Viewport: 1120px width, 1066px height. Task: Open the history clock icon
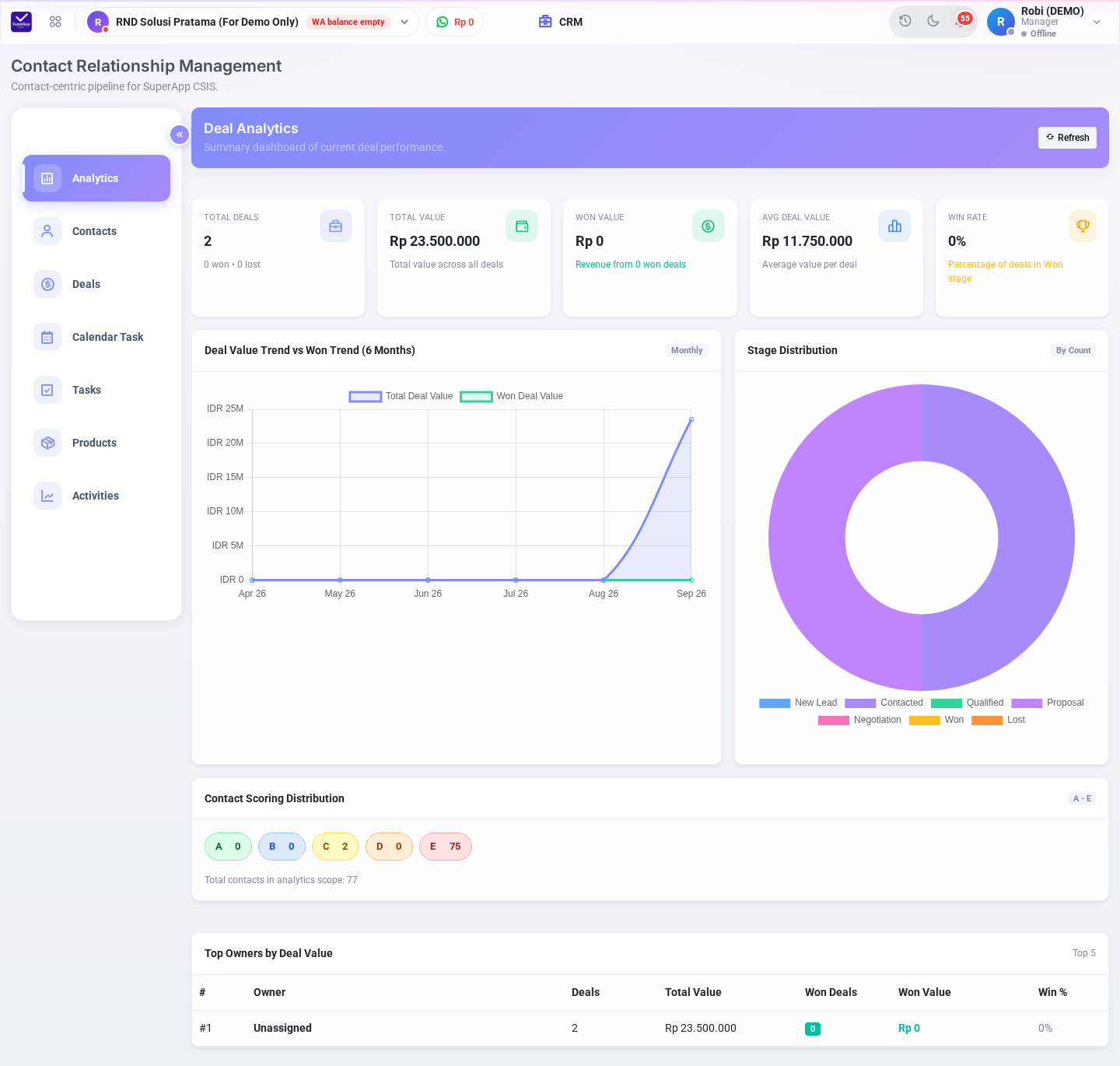[905, 21]
